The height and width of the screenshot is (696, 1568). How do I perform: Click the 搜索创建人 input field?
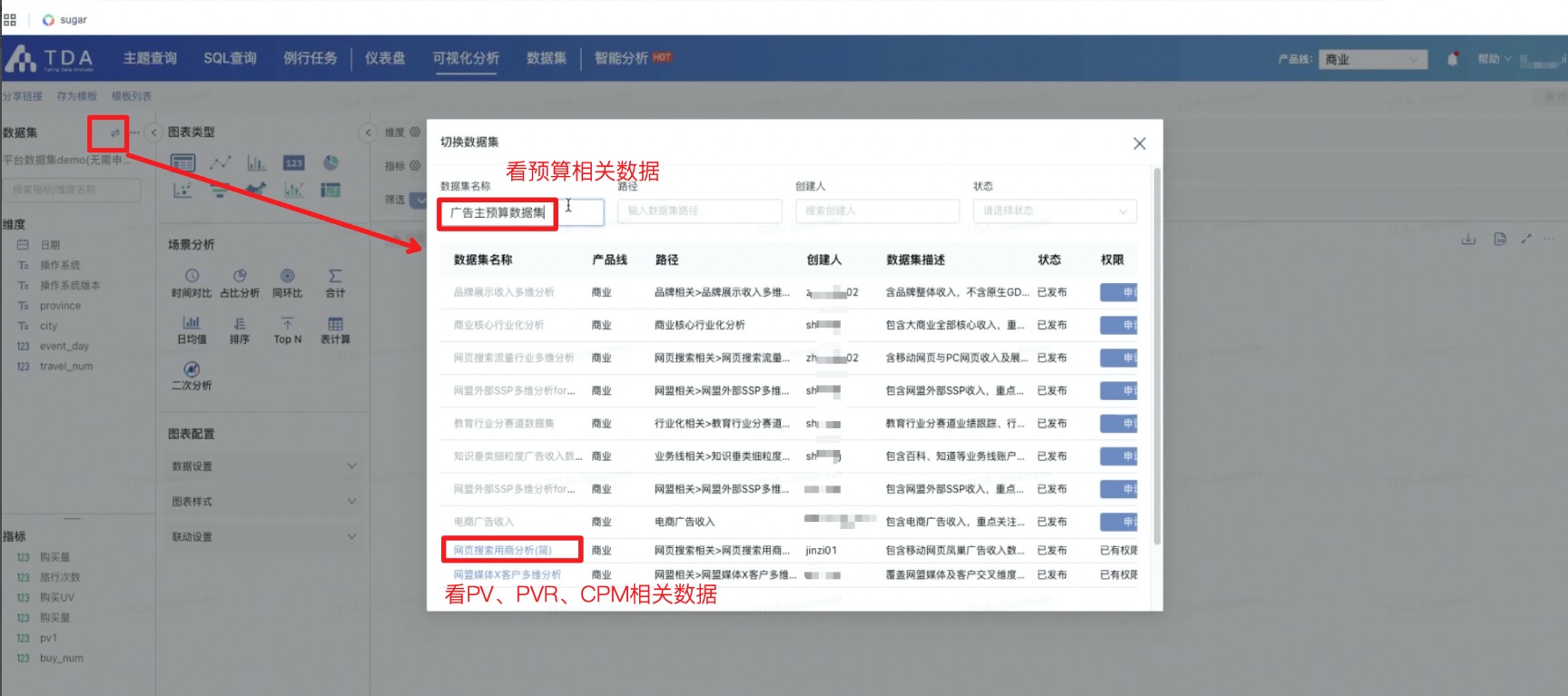click(x=876, y=211)
